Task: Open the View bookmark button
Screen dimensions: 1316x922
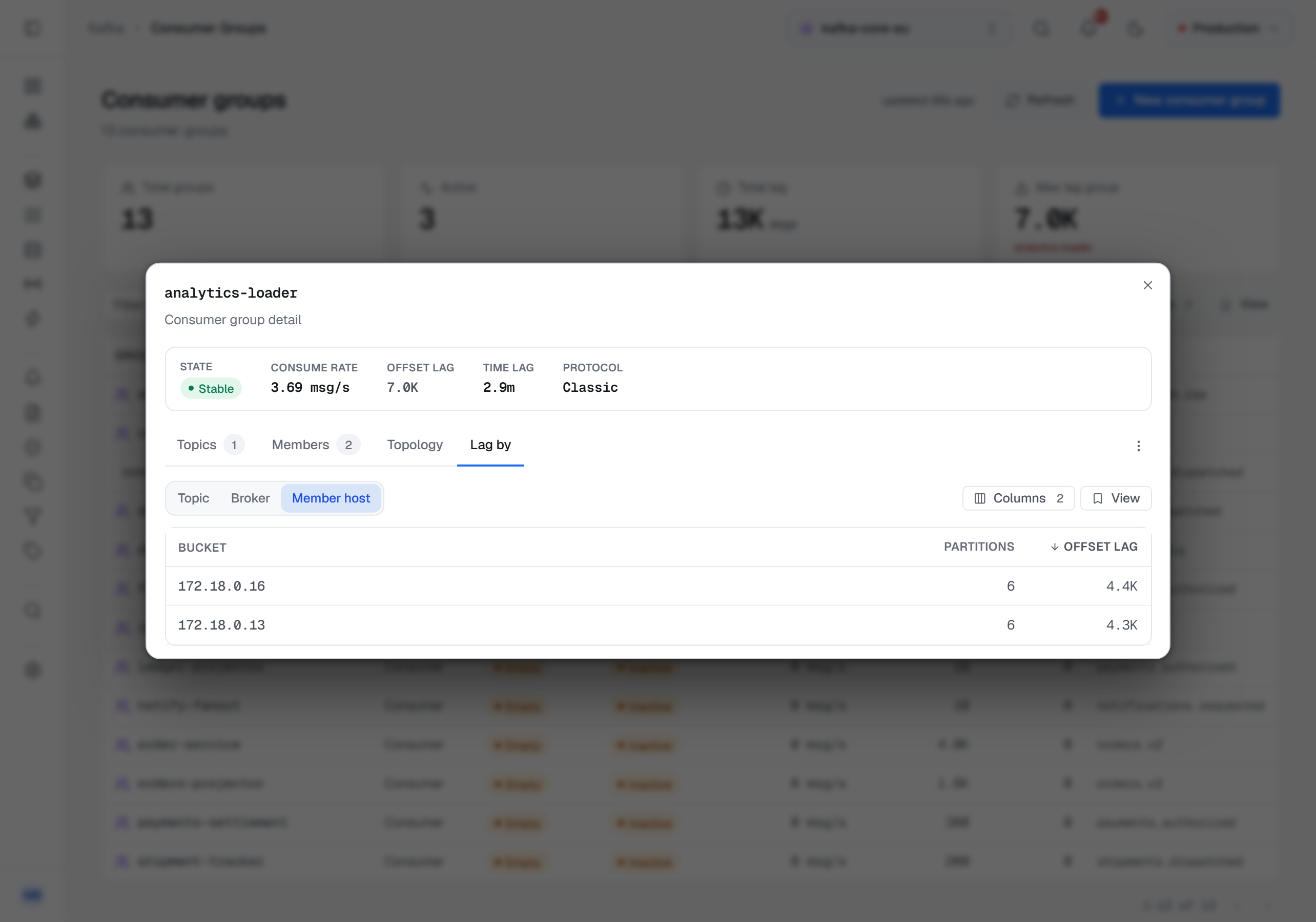Action: point(1116,498)
